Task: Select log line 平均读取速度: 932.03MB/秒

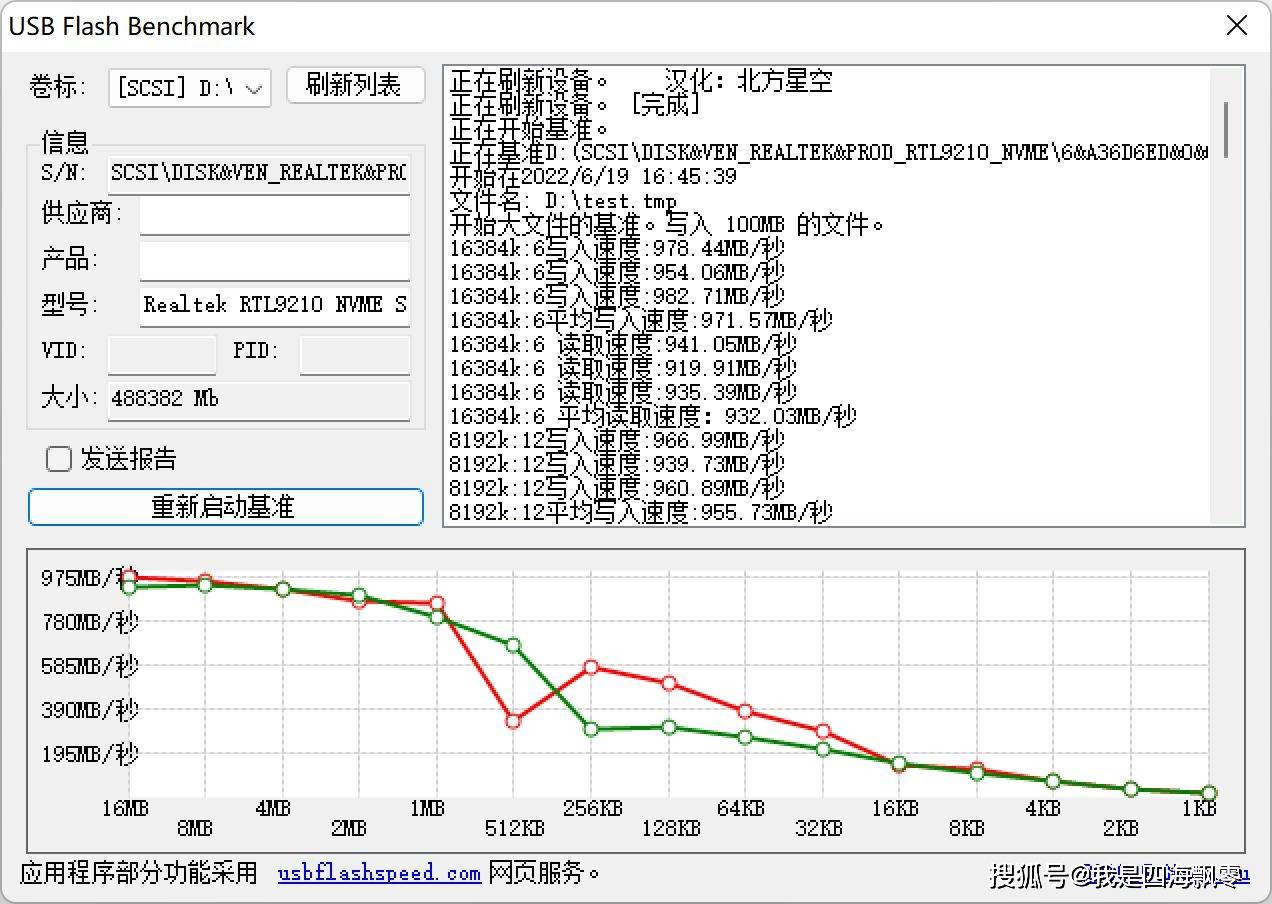Action: (x=652, y=416)
